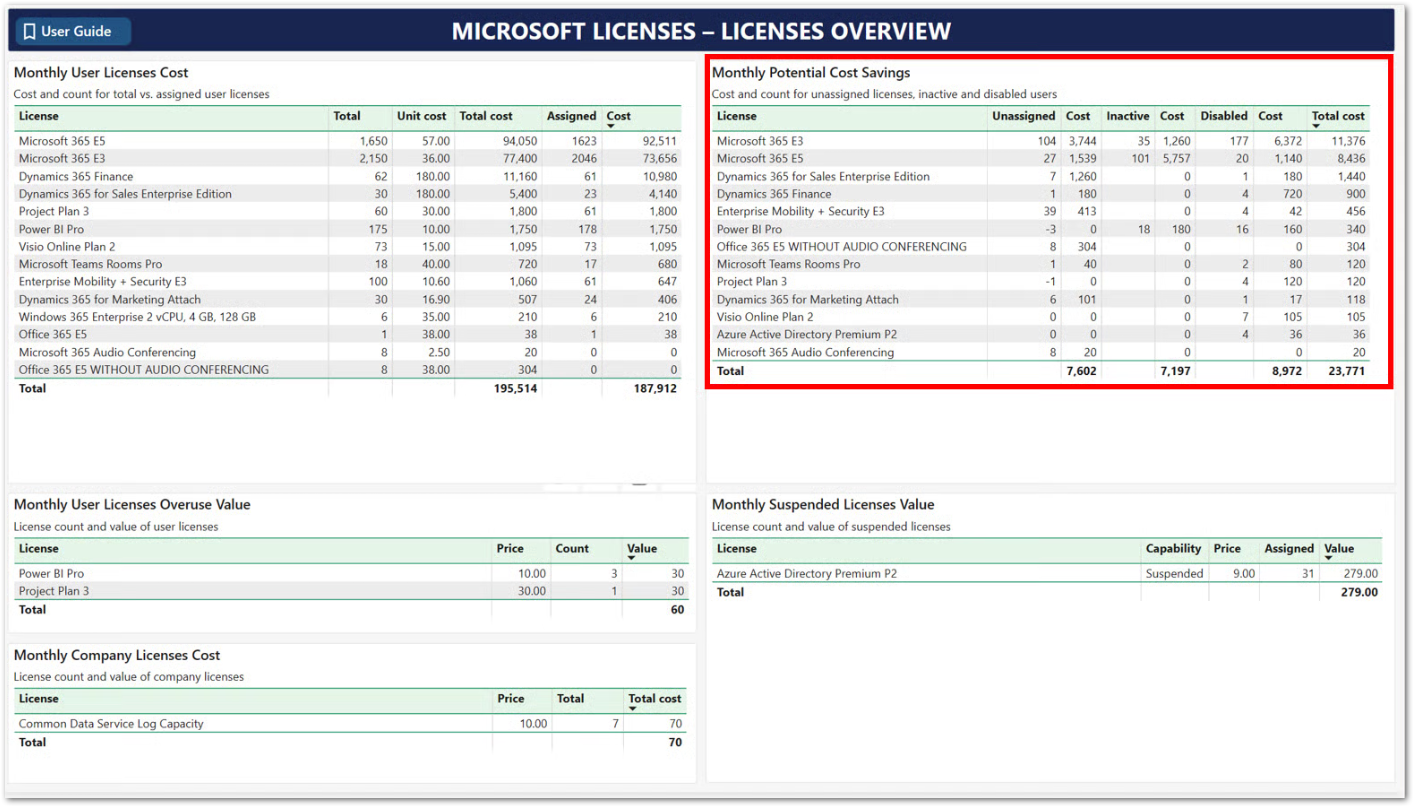Screen dimensions: 1414x807
Task: Select the Count column header in Overuse table
Action: tap(572, 548)
